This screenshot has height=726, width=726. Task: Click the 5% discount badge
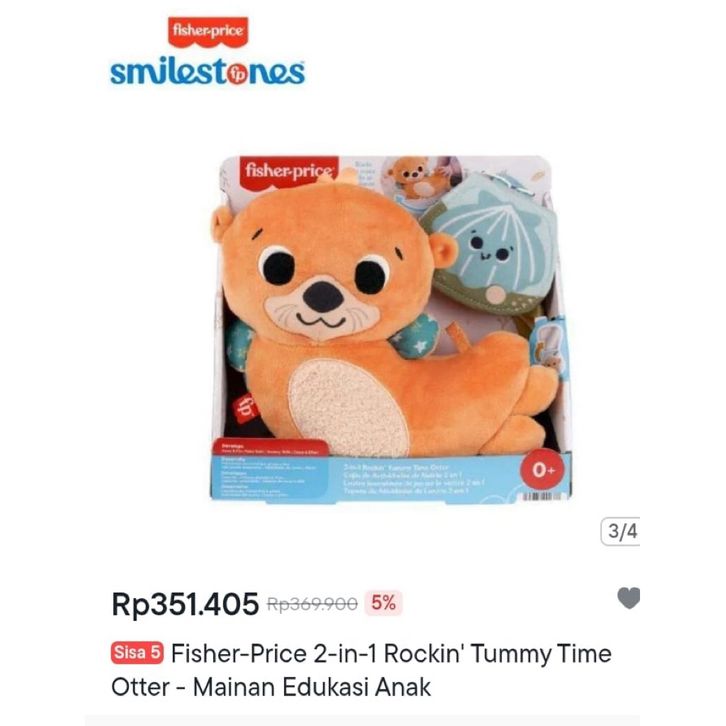(x=383, y=603)
